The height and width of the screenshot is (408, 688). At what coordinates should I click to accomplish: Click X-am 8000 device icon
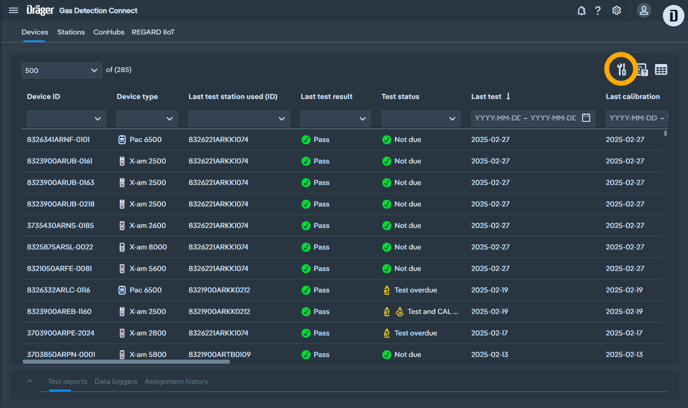coord(122,247)
